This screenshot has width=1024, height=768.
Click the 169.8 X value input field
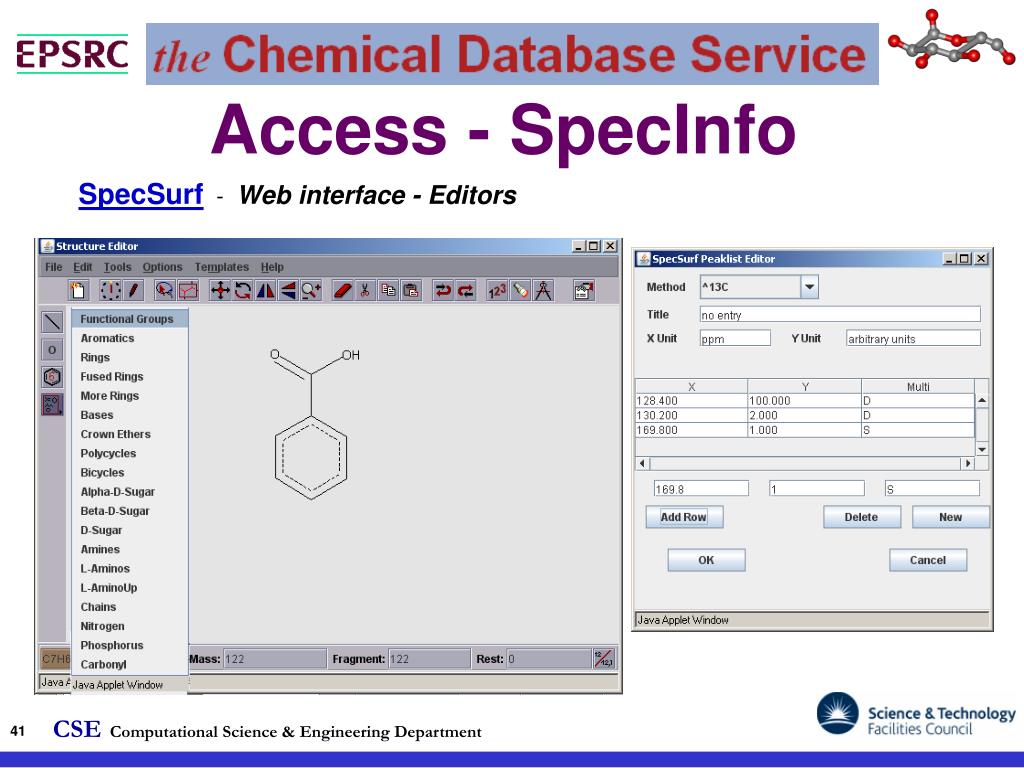click(701, 488)
